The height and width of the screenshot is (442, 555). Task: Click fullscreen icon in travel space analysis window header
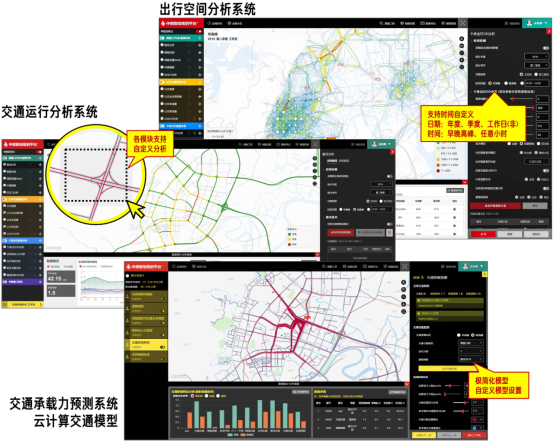[x=463, y=23]
